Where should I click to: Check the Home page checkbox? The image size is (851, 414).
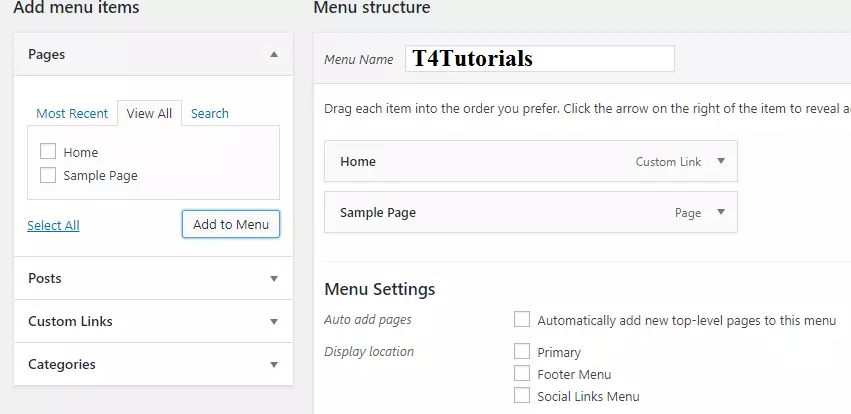click(x=48, y=151)
